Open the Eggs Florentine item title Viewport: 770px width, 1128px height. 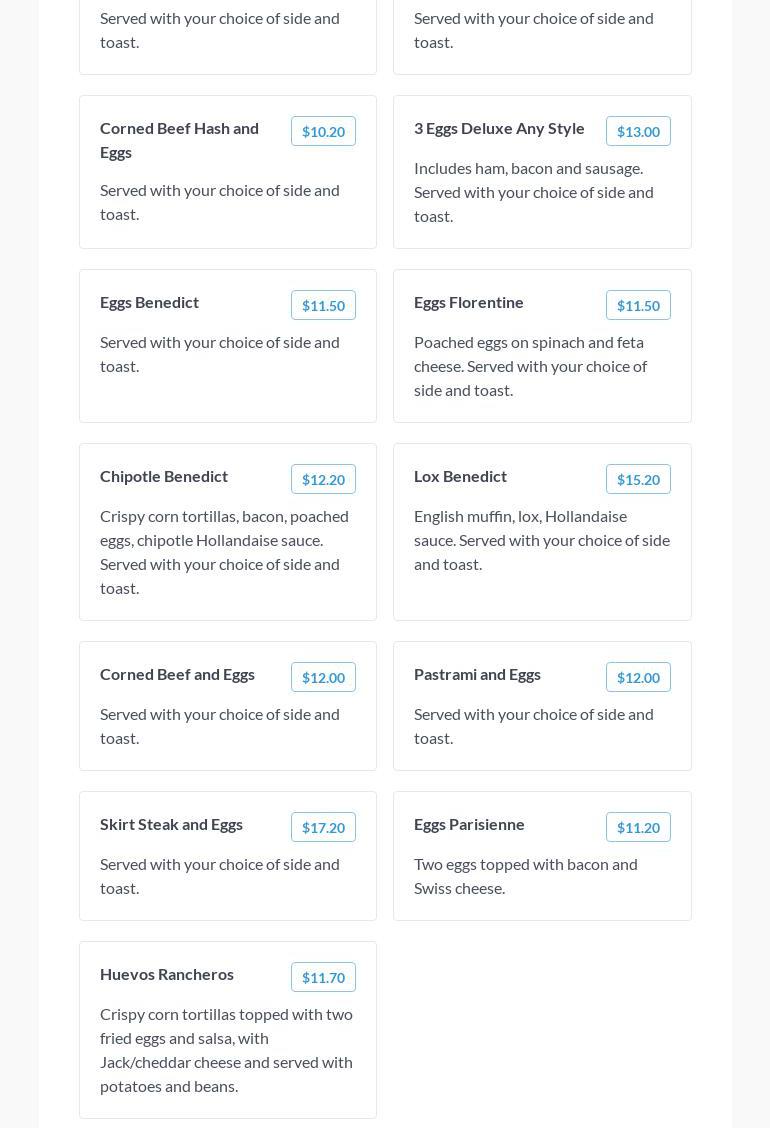click(469, 302)
